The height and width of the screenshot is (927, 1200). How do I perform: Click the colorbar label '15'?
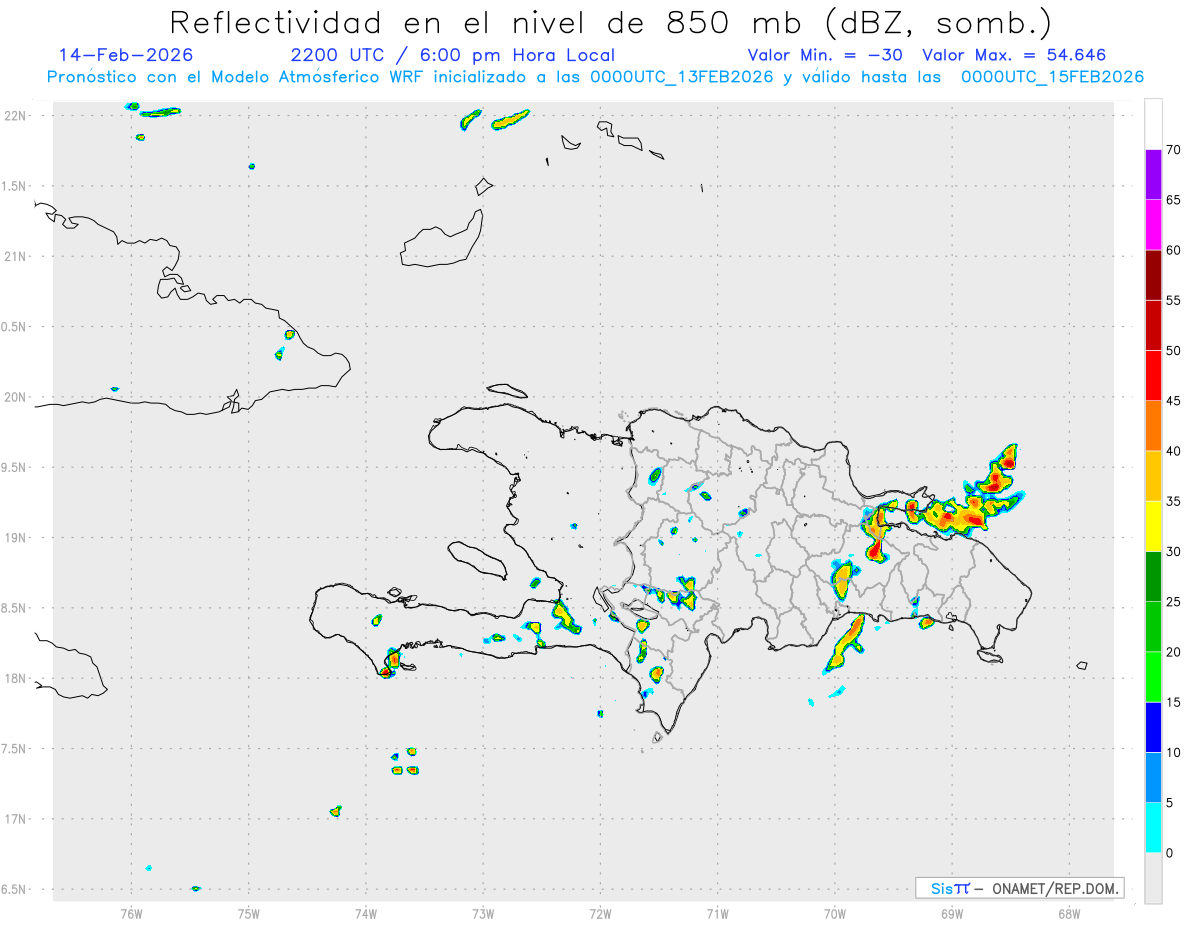[x=1174, y=703]
